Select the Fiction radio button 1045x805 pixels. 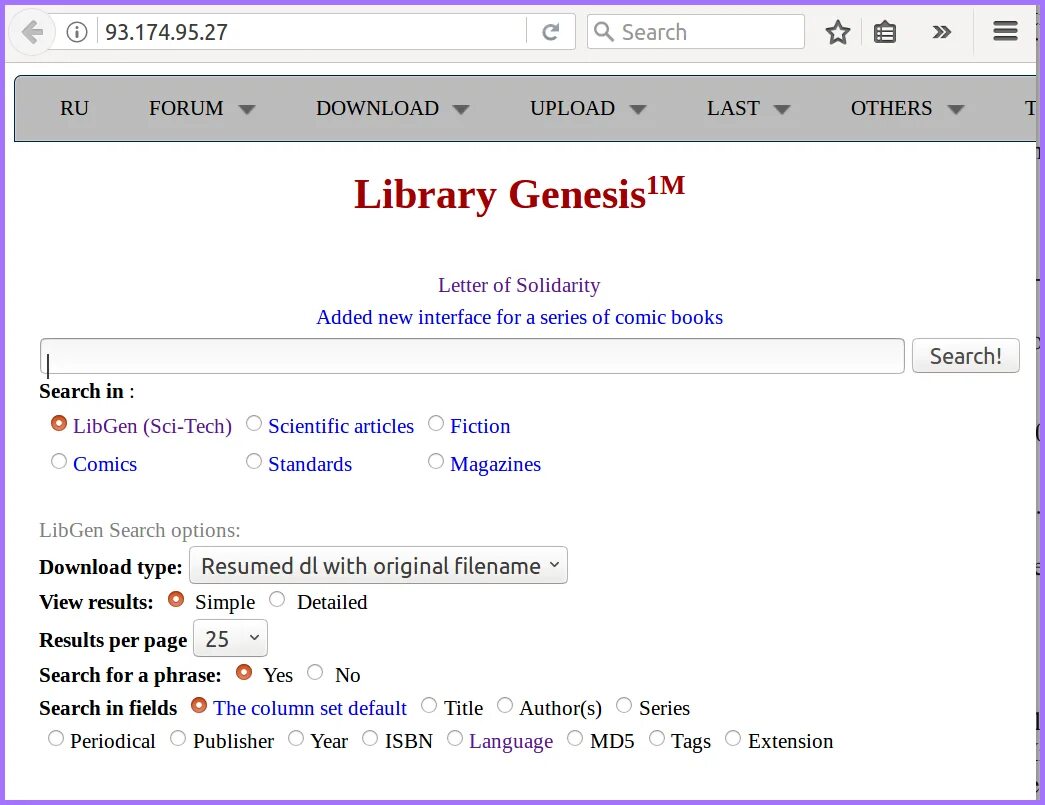[436, 423]
